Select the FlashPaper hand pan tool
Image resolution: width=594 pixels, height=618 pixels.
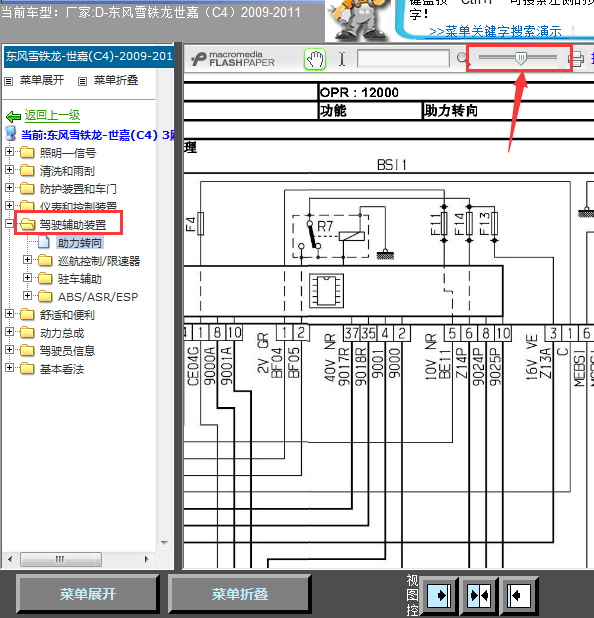click(315, 60)
